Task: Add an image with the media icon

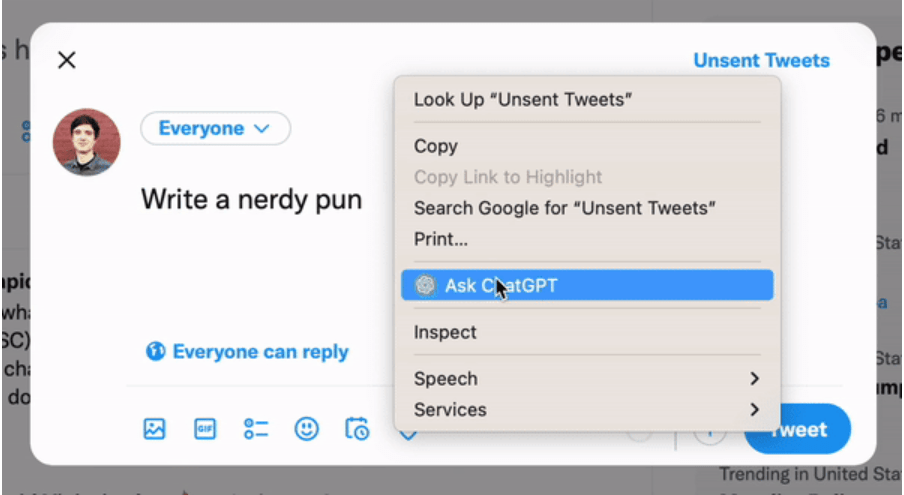Action: (x=154, y=429)
